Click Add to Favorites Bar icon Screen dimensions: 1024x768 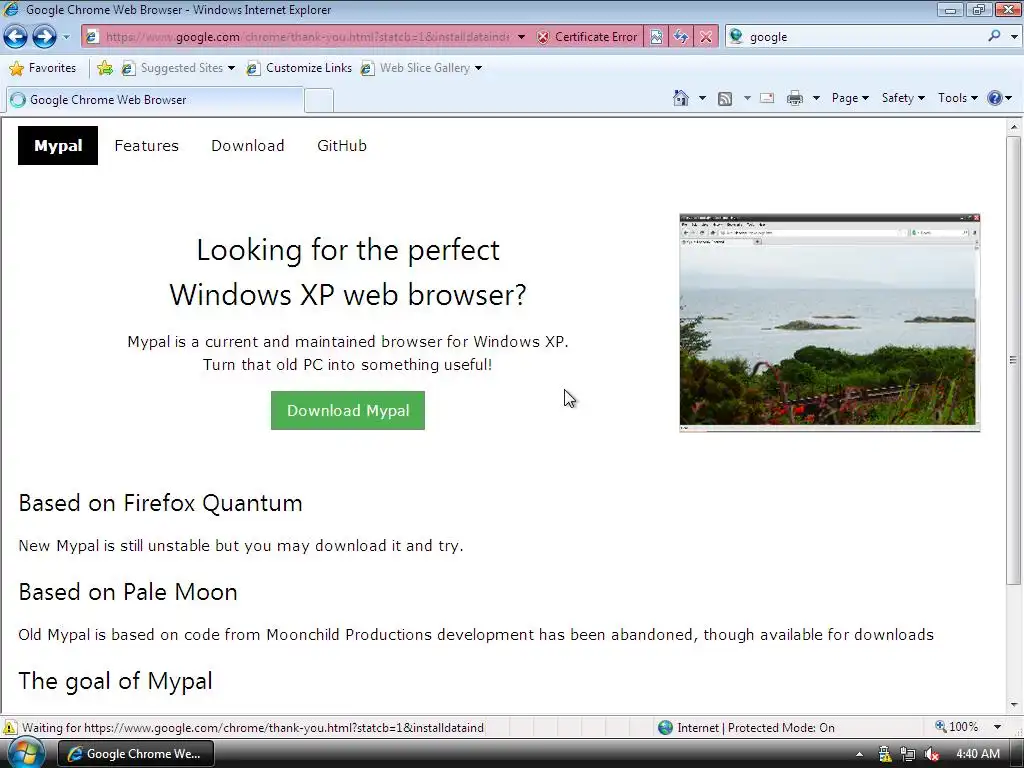pos(104,68)
